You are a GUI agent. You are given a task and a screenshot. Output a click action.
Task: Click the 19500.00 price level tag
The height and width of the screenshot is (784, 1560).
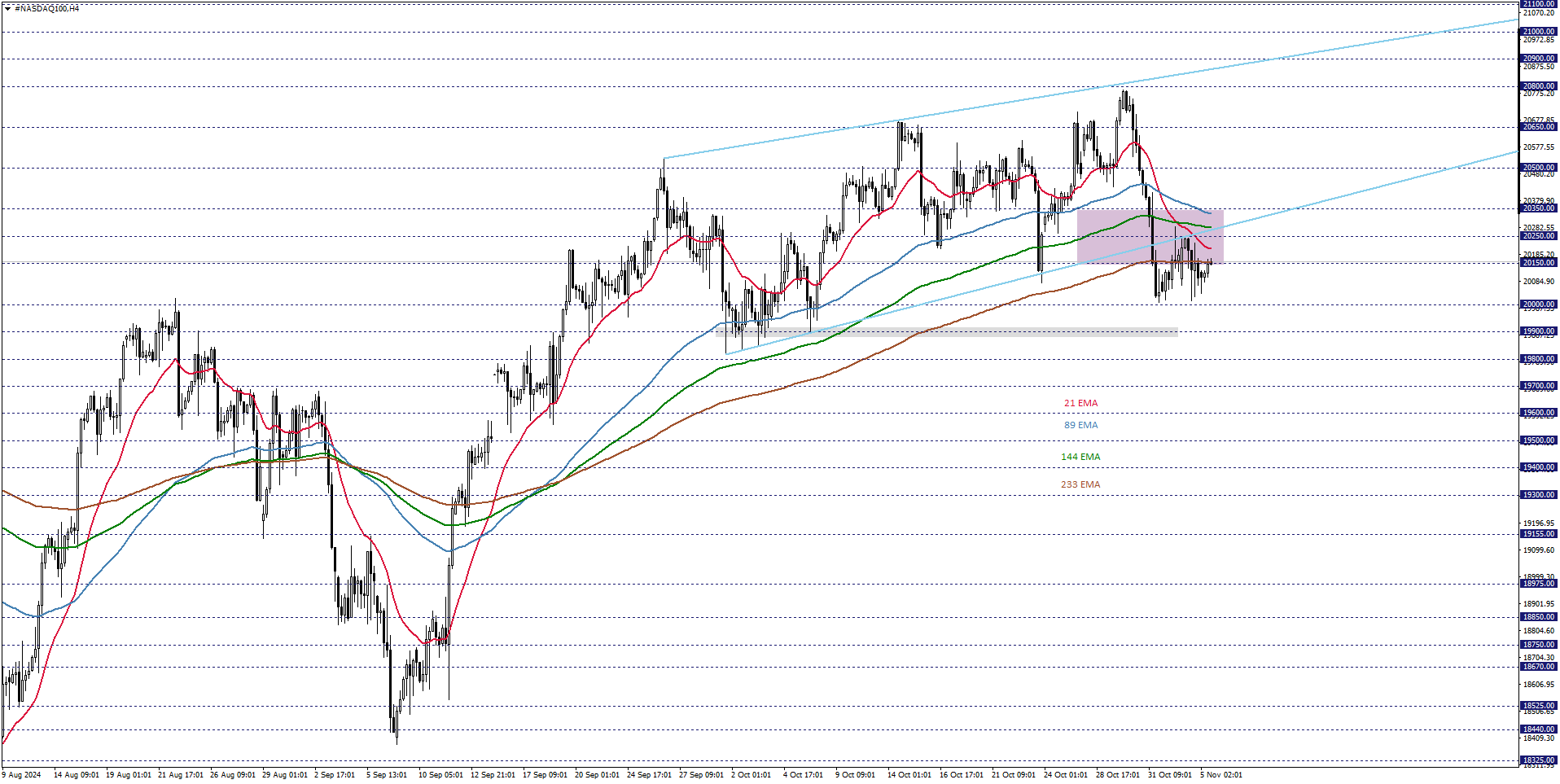1538,440
